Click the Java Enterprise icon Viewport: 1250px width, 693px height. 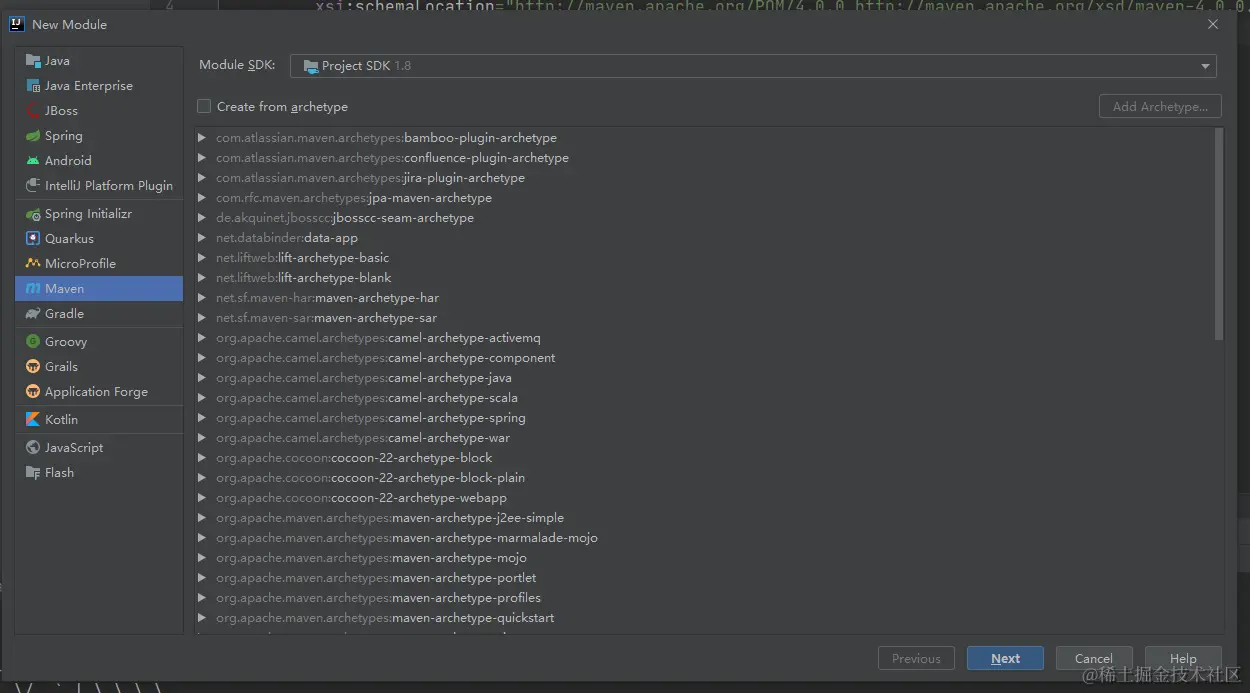33,86
